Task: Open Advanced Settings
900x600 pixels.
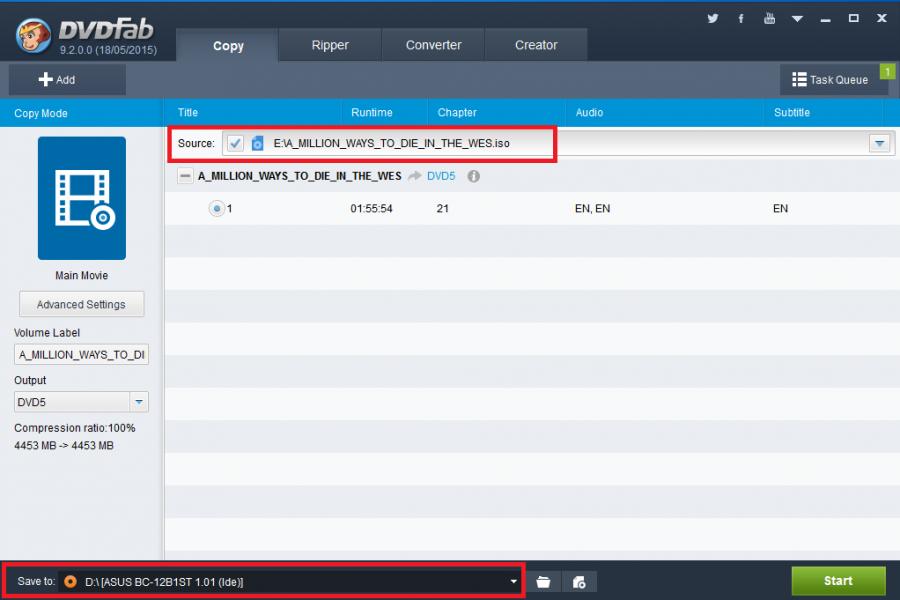Action: coord(82,304)
